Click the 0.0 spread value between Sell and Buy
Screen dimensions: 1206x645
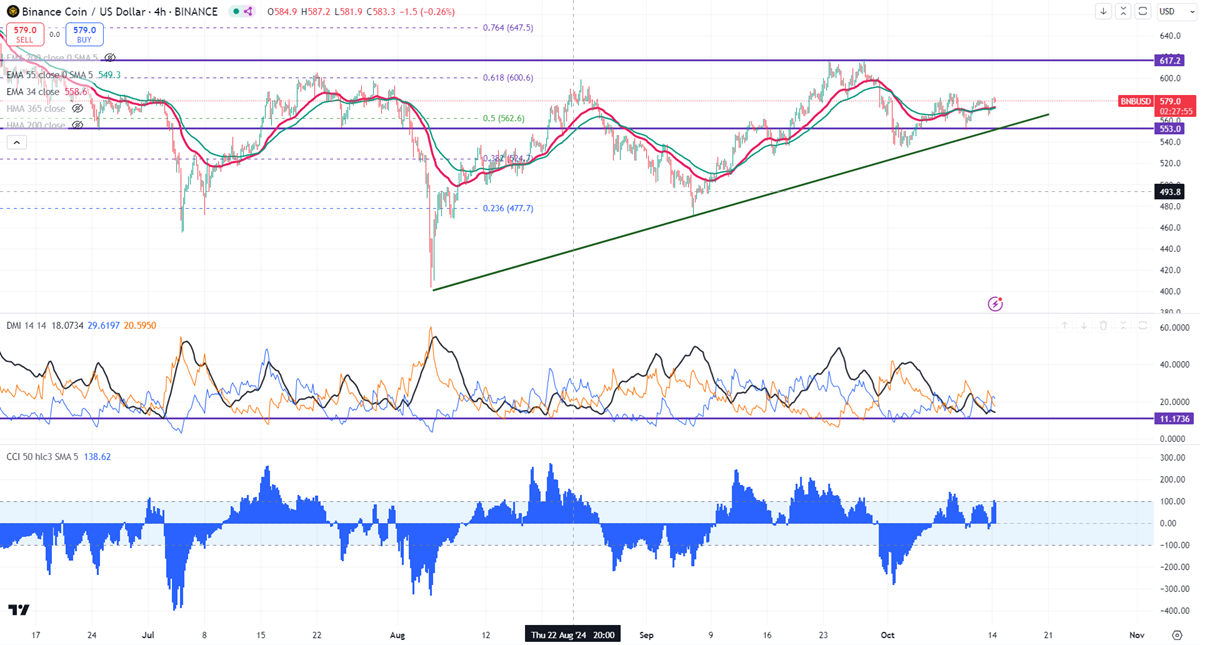(x=55, y=35)
